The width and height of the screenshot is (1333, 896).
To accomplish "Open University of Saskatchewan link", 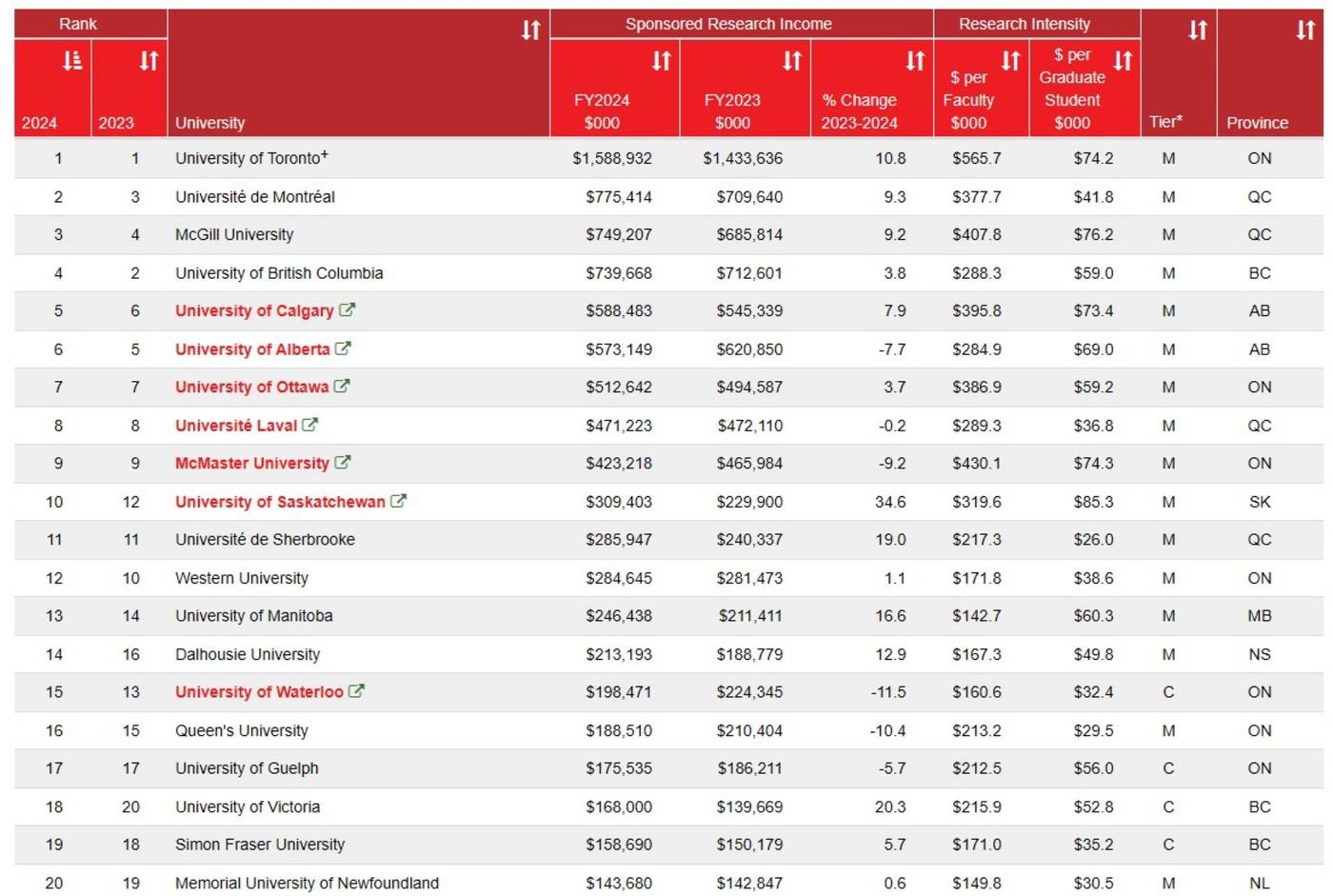I will pos(279,502).
